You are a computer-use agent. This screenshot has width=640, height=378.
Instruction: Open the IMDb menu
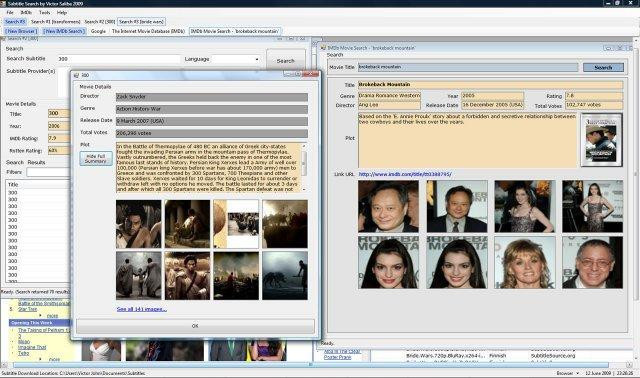coord(26,13)
